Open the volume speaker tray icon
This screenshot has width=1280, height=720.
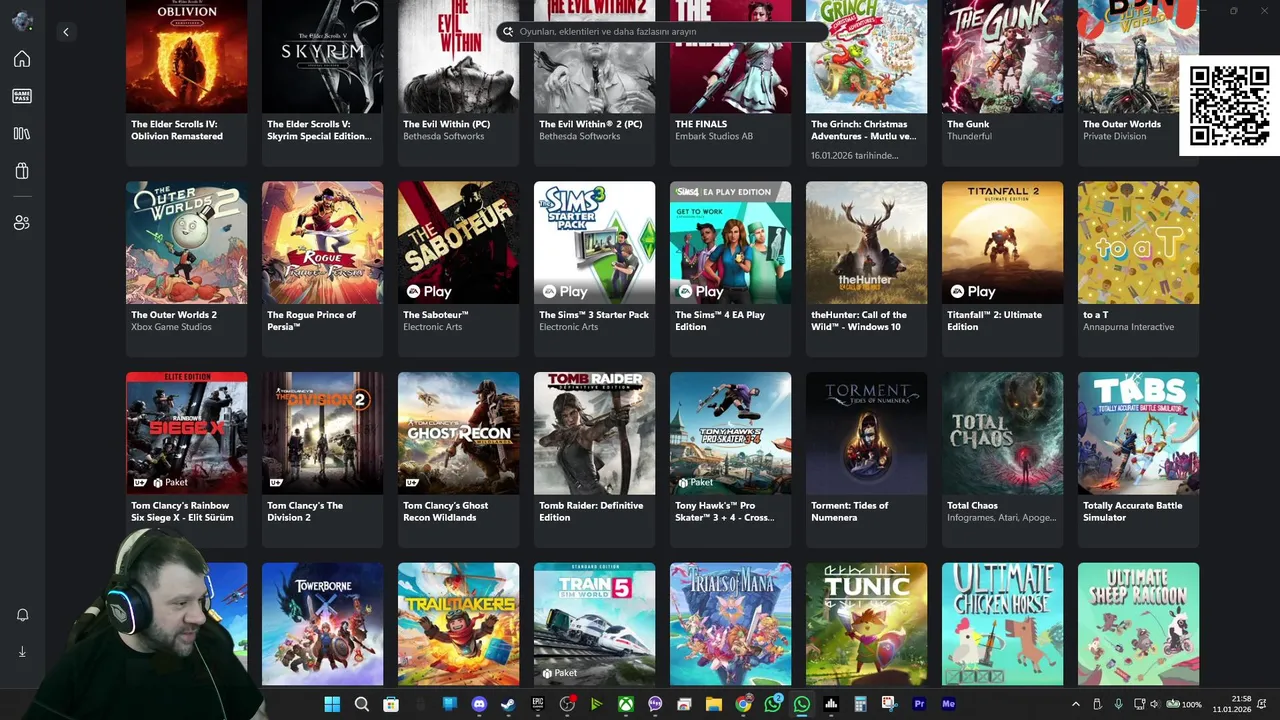tap(1155, 704)
